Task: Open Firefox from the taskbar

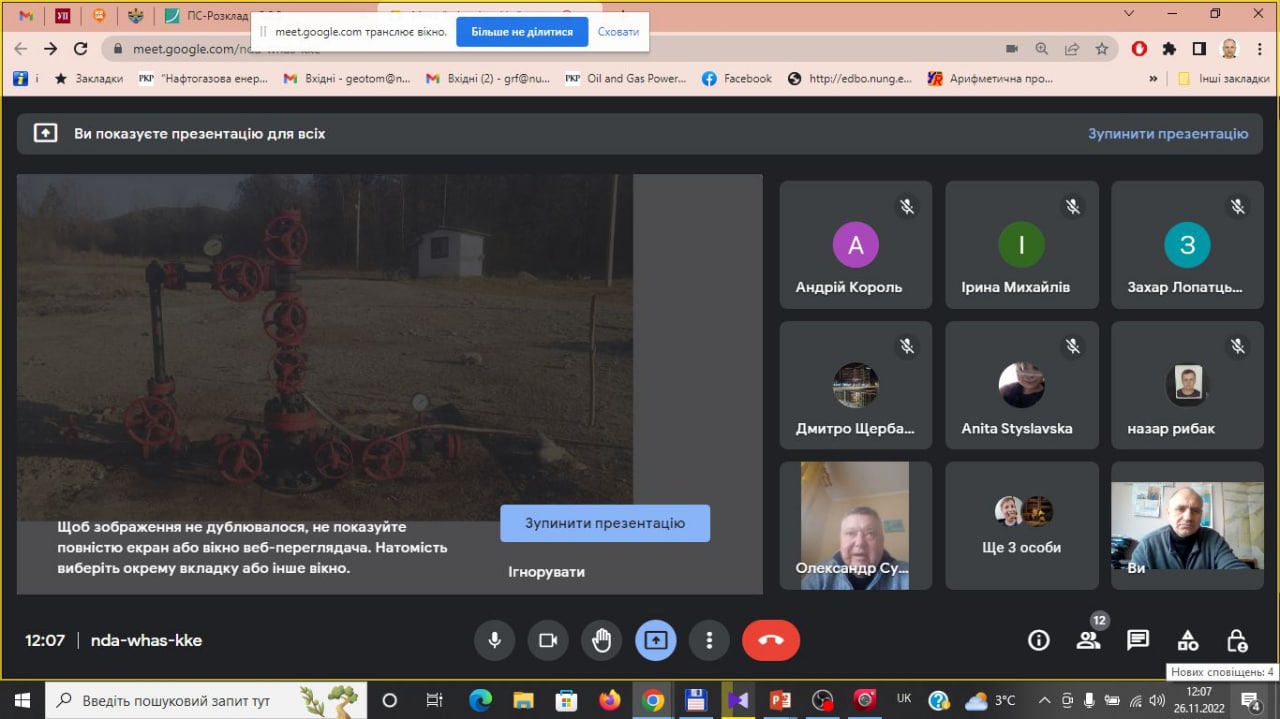Action: 609,700
